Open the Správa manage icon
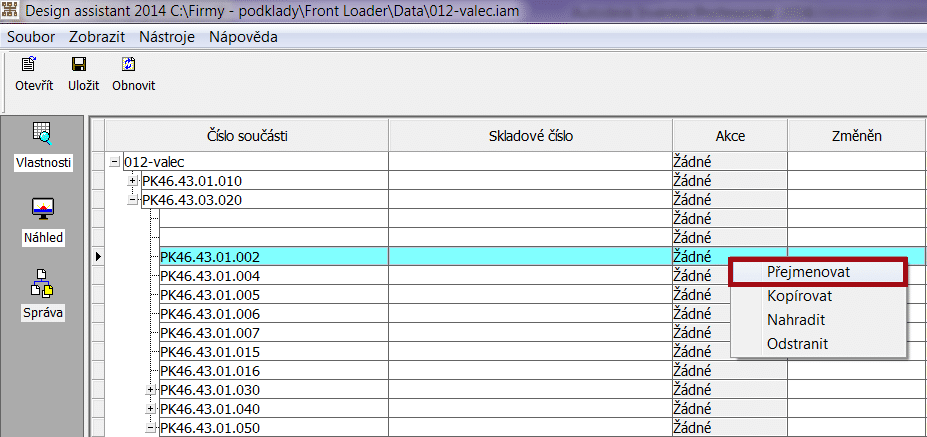927x437 pixels. click(43, 283)
